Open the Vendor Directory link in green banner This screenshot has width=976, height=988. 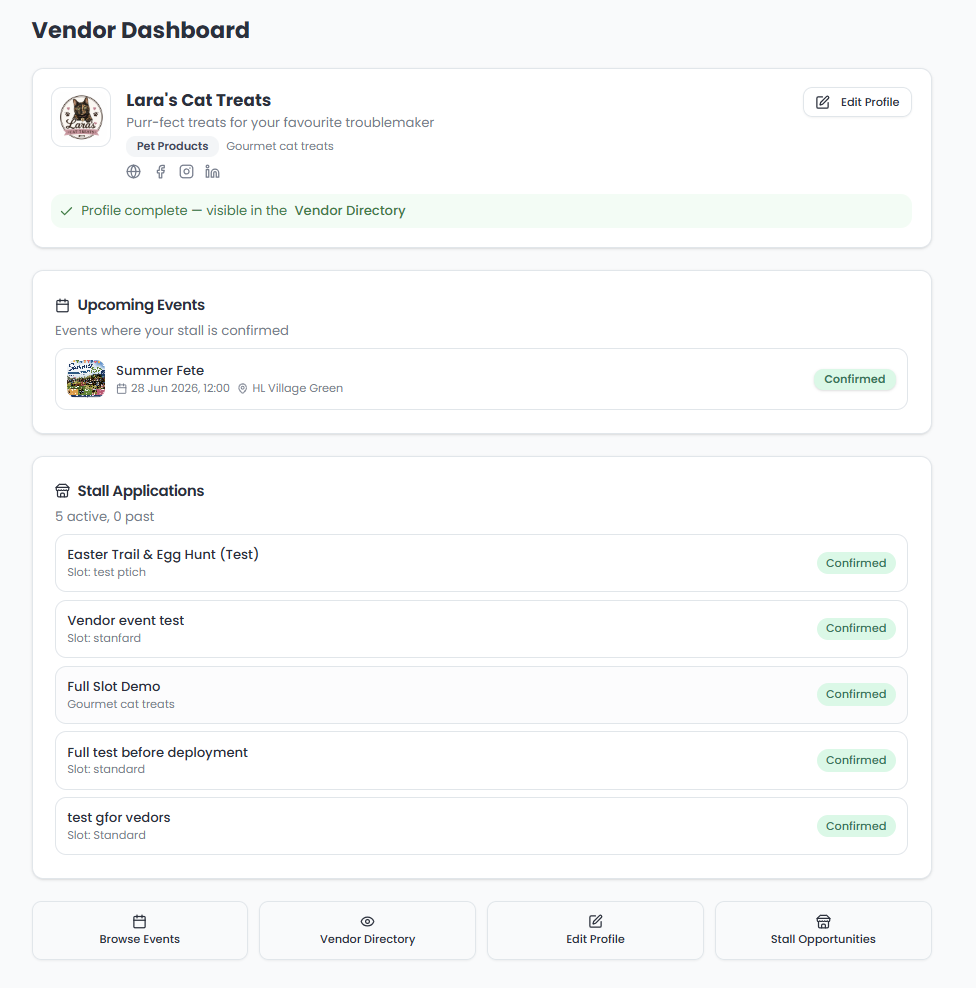click(350, 210)
